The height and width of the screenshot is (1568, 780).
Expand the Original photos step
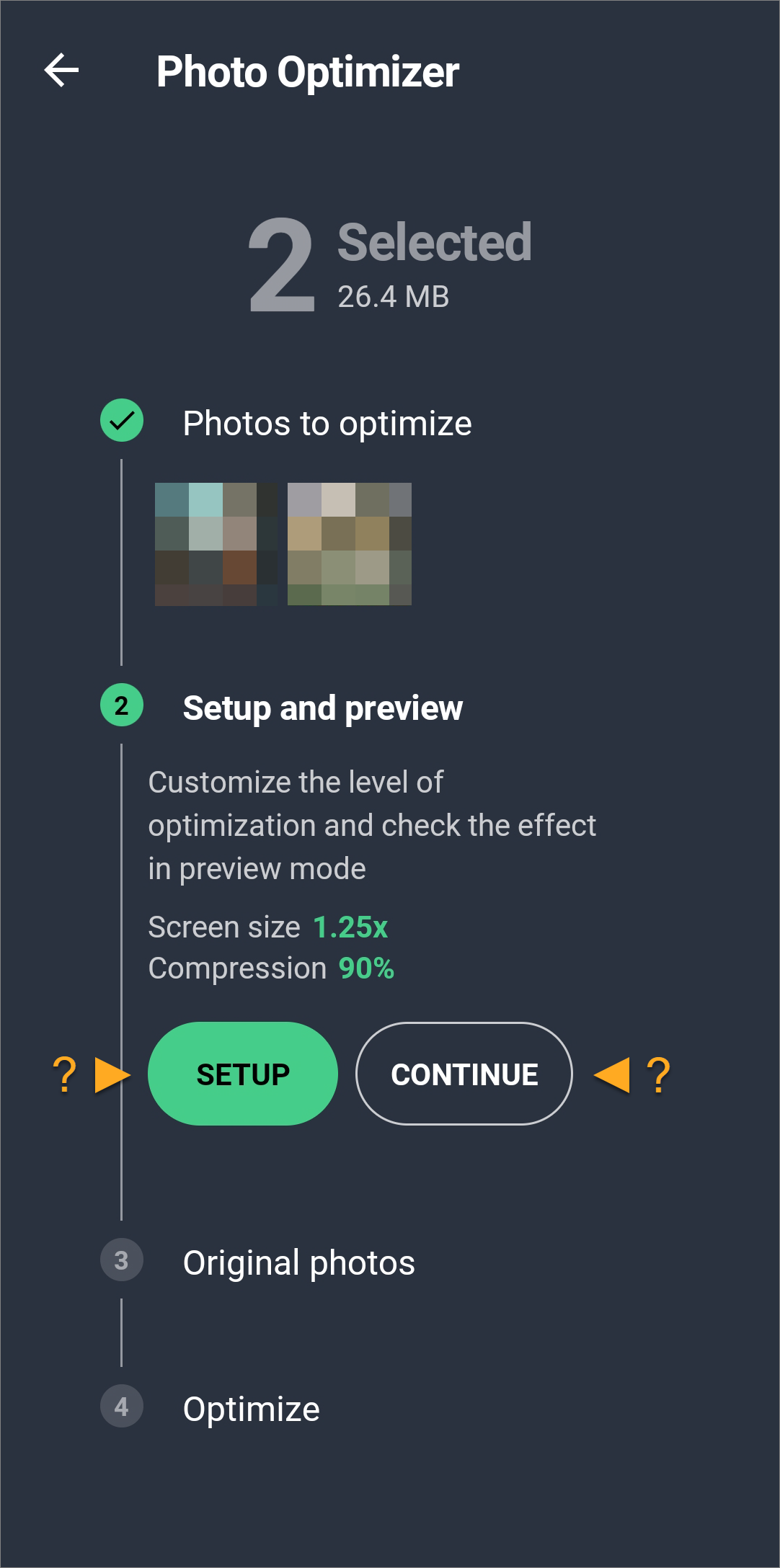click(x=298, y=1262)
